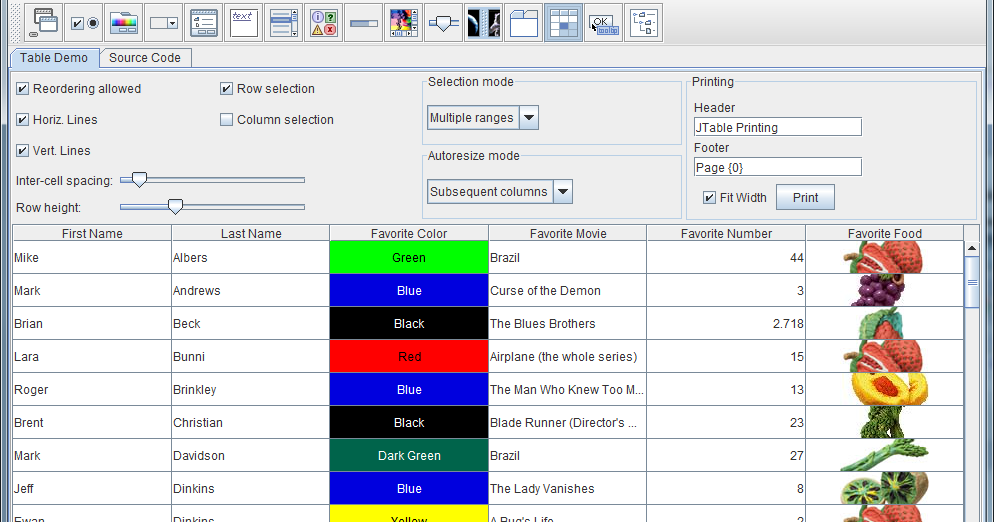Click the Favorite Number column header
This screenshot has height=522, width=994.
point(726,233)
